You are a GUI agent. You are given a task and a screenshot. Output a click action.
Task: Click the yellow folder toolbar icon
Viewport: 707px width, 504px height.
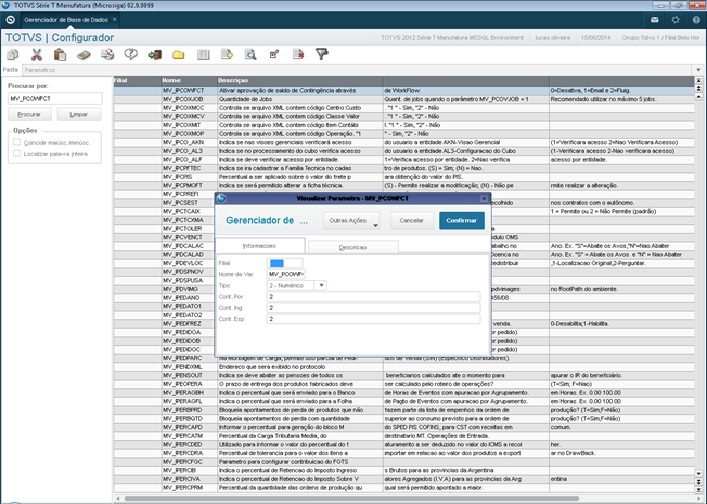(x=178, y=55)
